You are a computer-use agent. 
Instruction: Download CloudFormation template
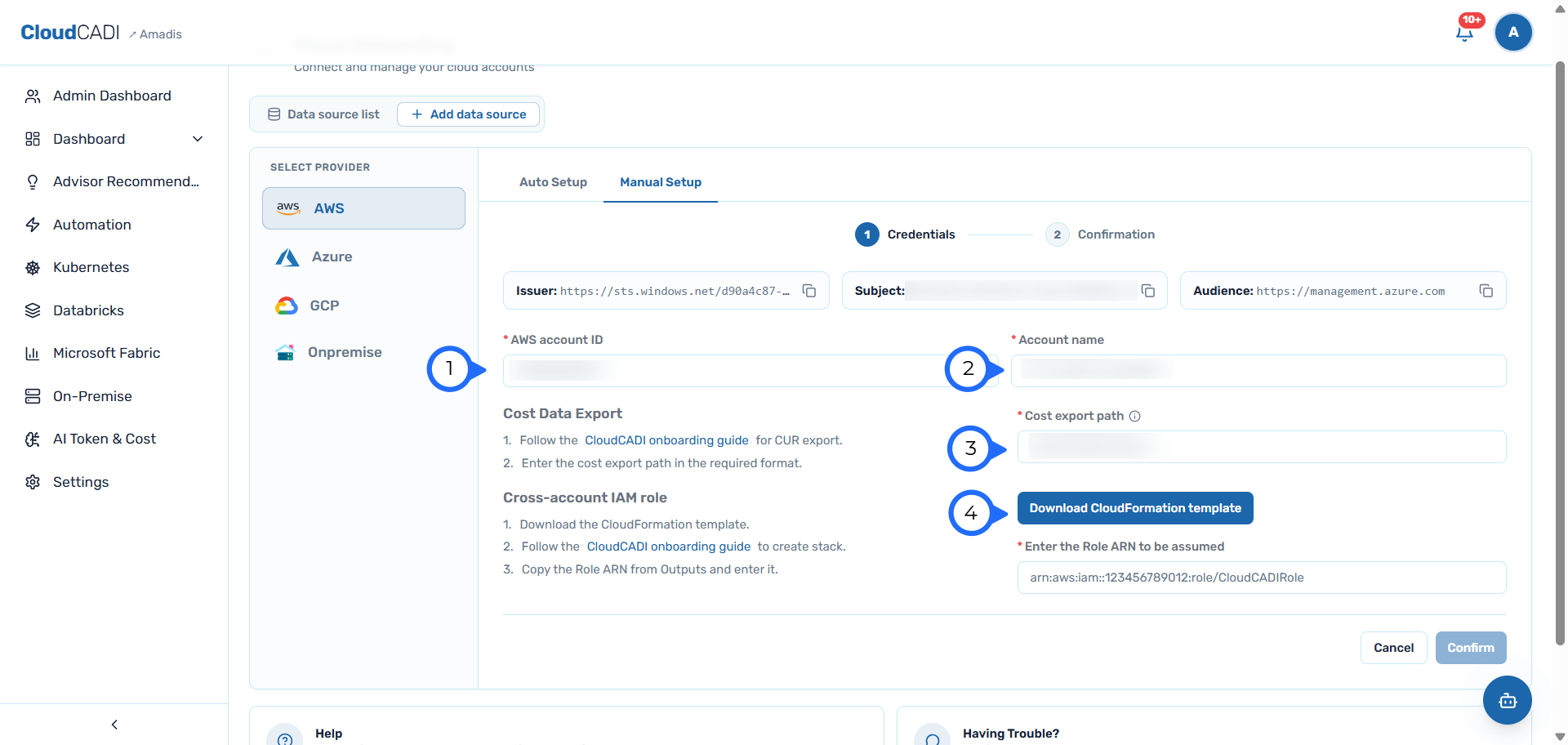tap(1135, 508)
